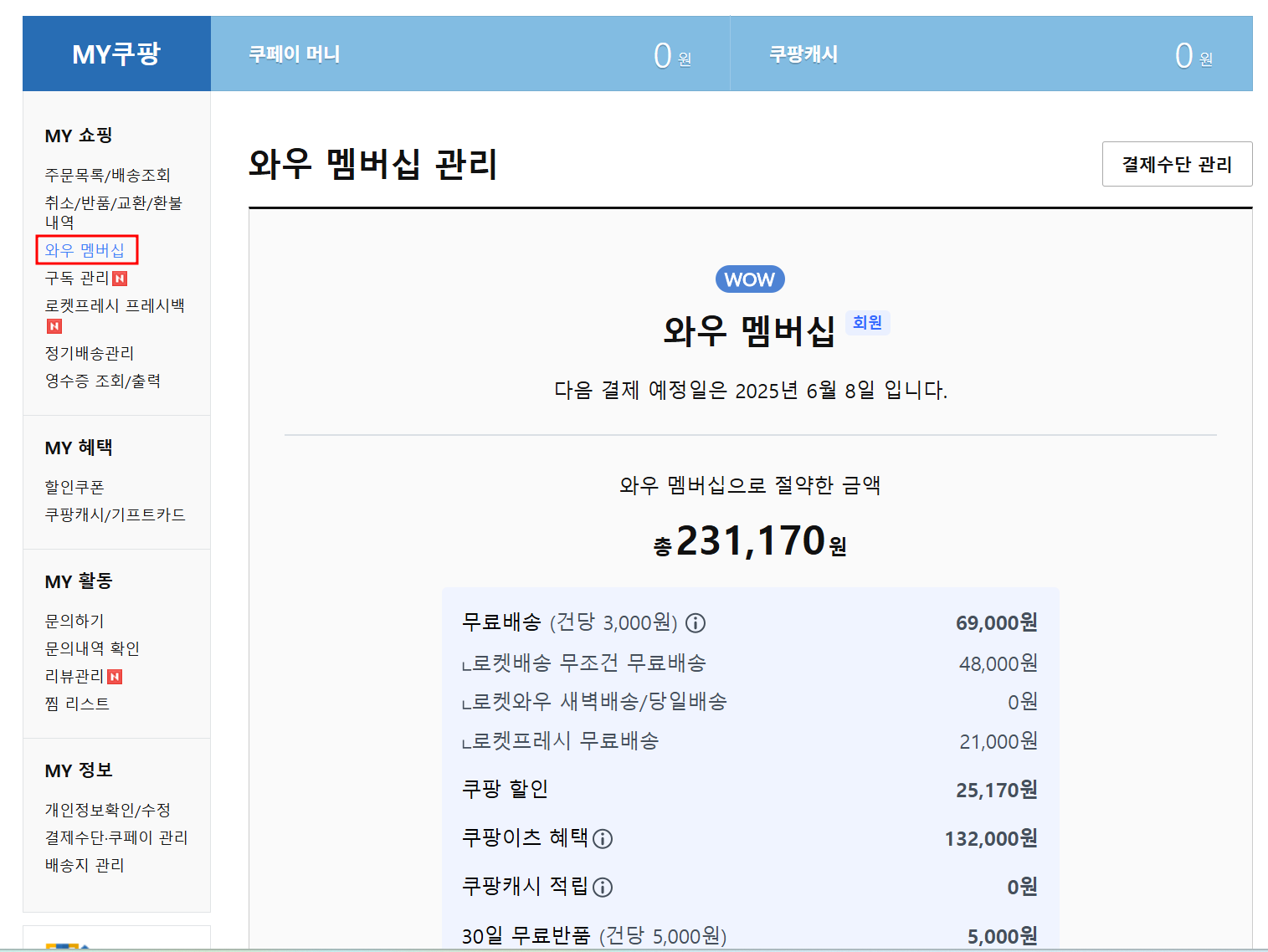The height and width of the screenshot is (952, 1268).
Task: Click the MY 쇼핑 section heading
Action: 79,136
